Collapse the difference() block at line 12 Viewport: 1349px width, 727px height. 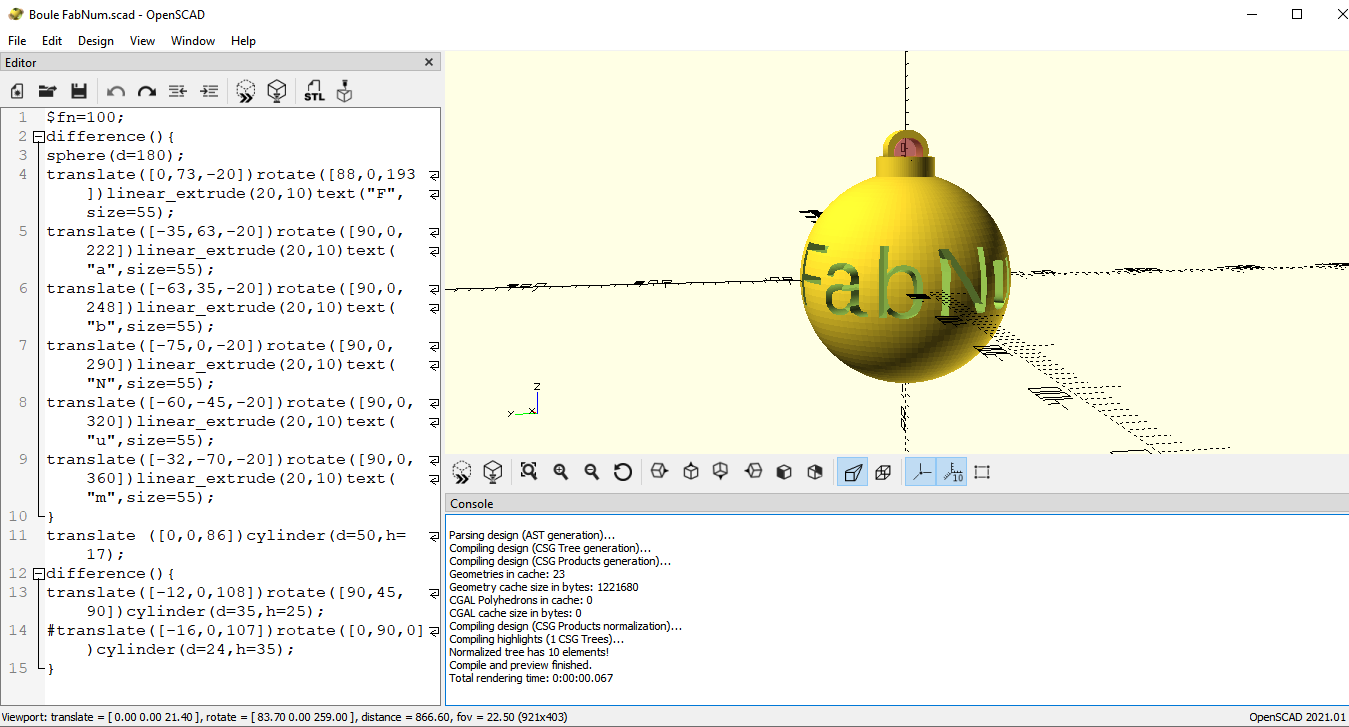coord(38,574)
